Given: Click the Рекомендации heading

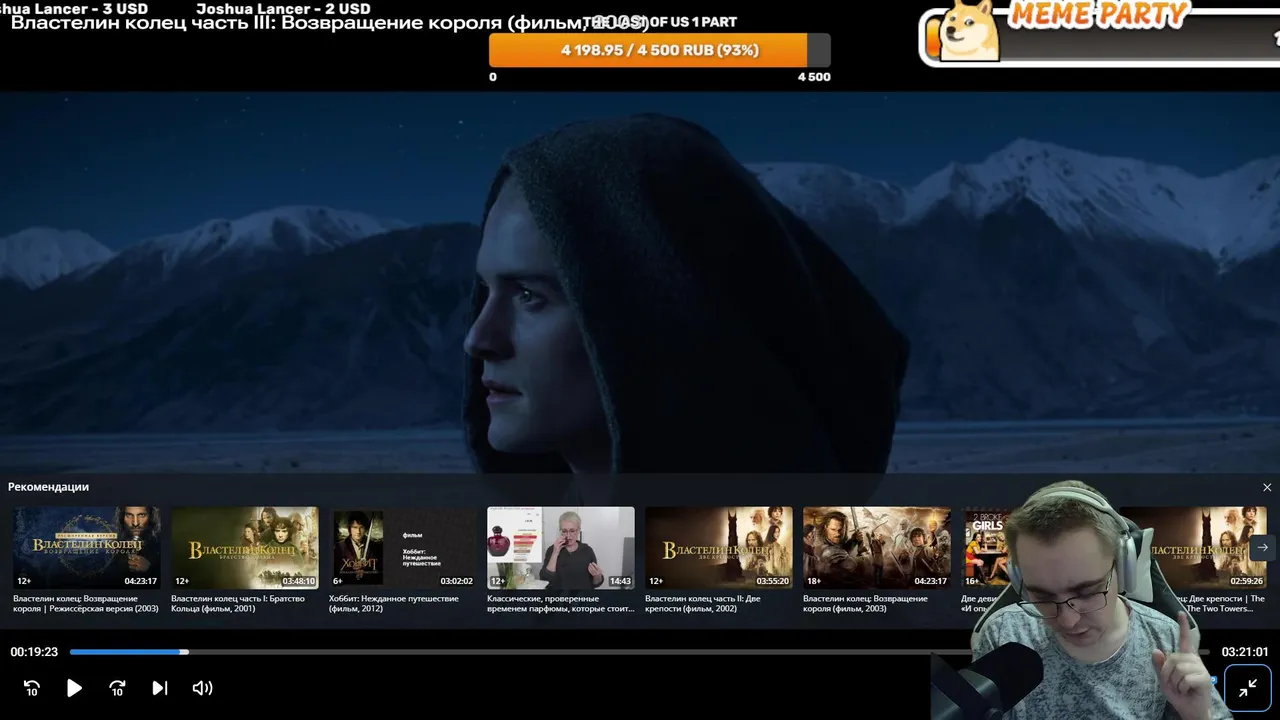Looking at the screenshot, I should pos(48,487).
